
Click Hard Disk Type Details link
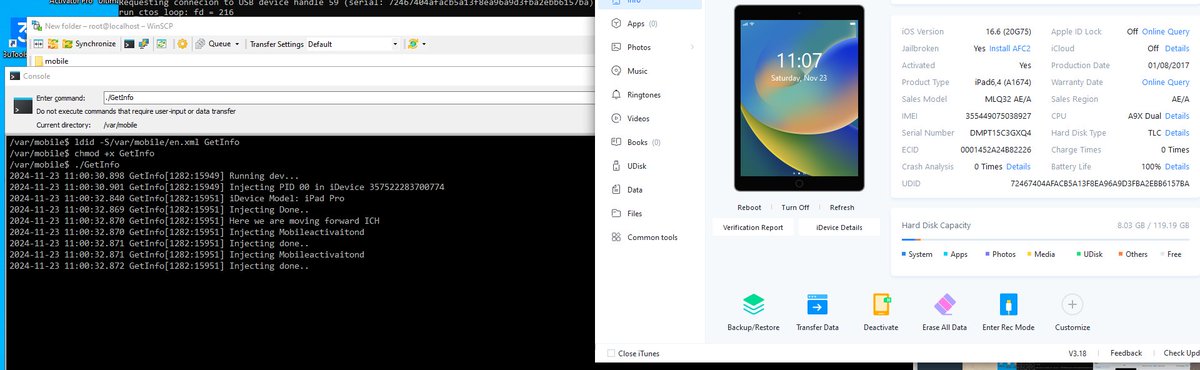point(1177,133)
